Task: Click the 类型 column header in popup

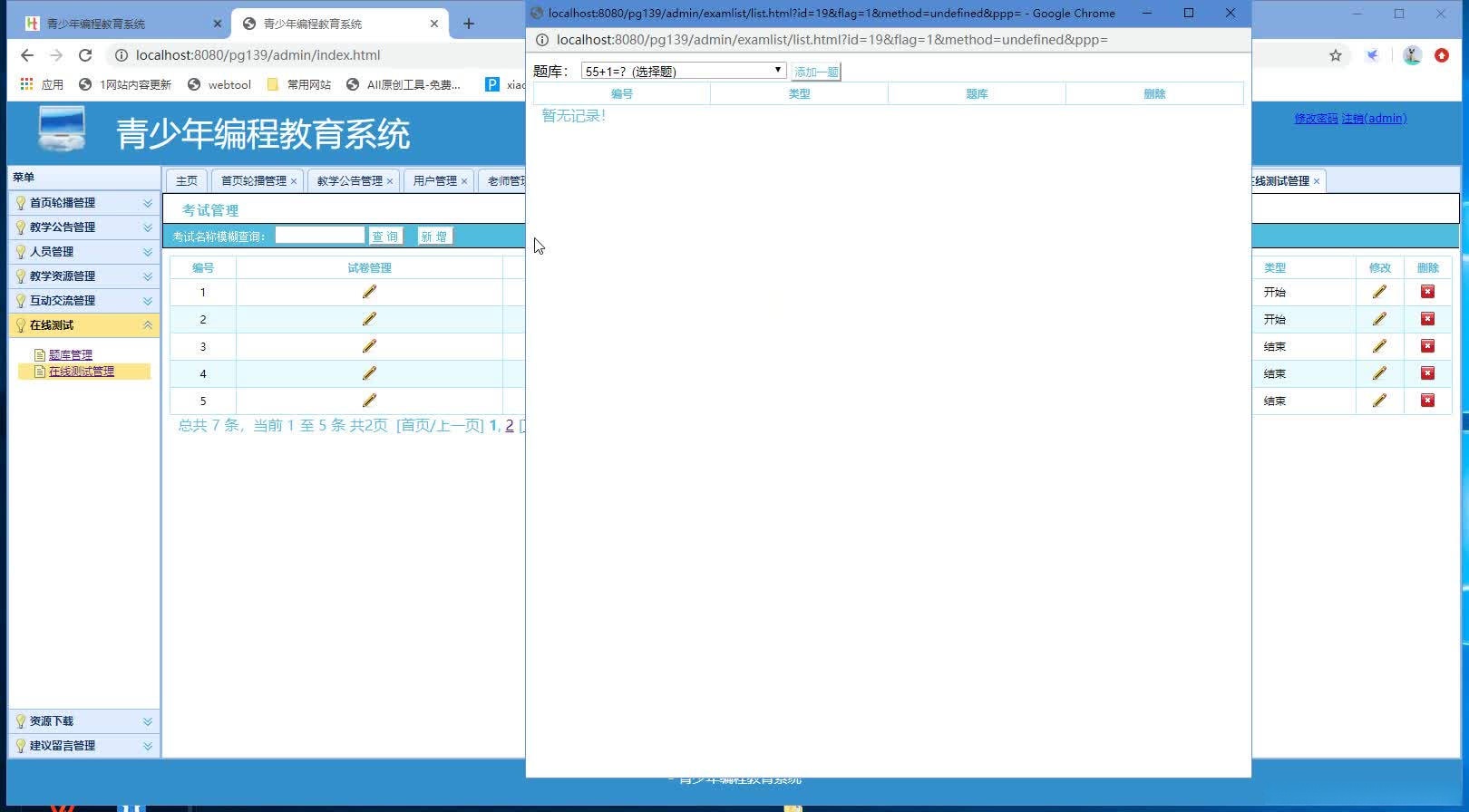Action: (799, 94)
